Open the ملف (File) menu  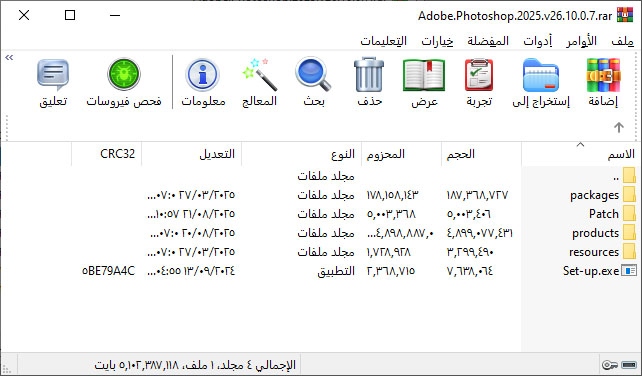click(x=622, y=41)
